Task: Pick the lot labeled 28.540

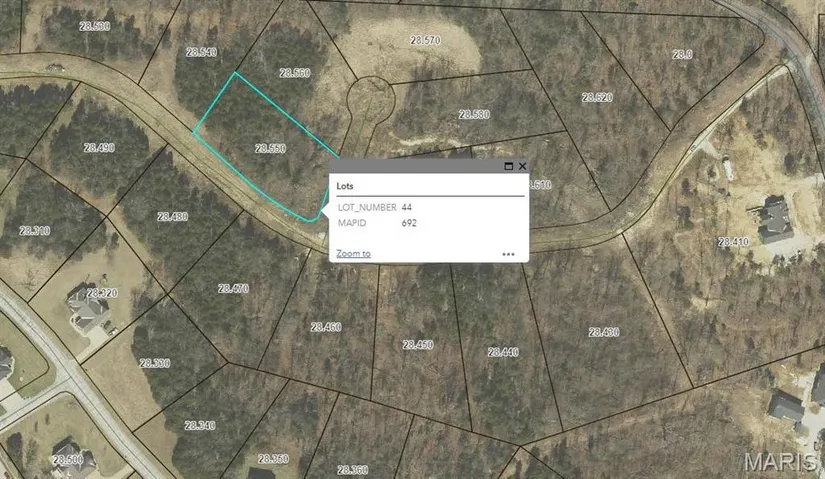Action: click(201, 51)
